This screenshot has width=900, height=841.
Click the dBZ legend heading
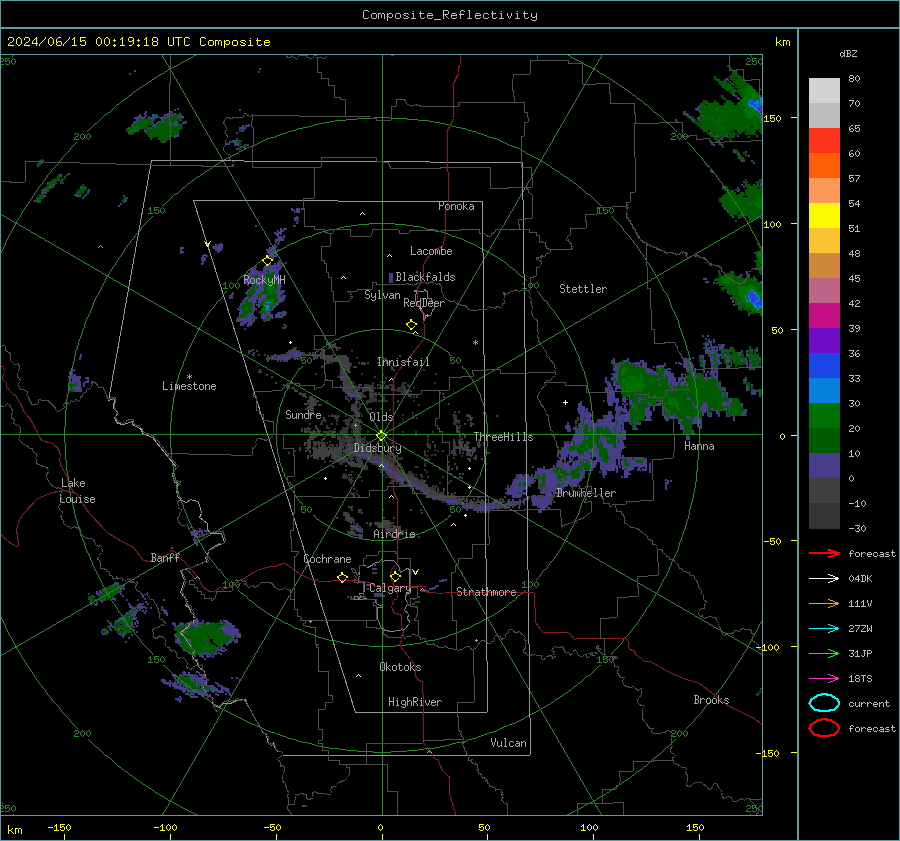(x=848, y=53)
